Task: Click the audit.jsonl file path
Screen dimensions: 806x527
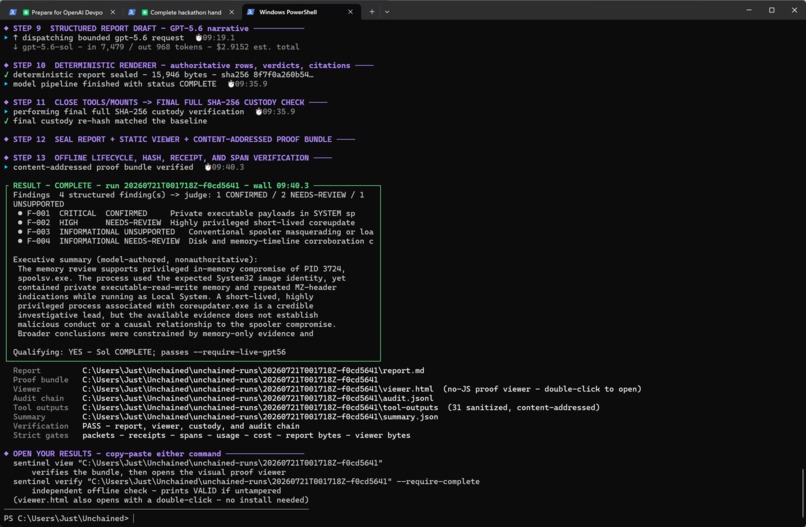Action: click(258, 398)
